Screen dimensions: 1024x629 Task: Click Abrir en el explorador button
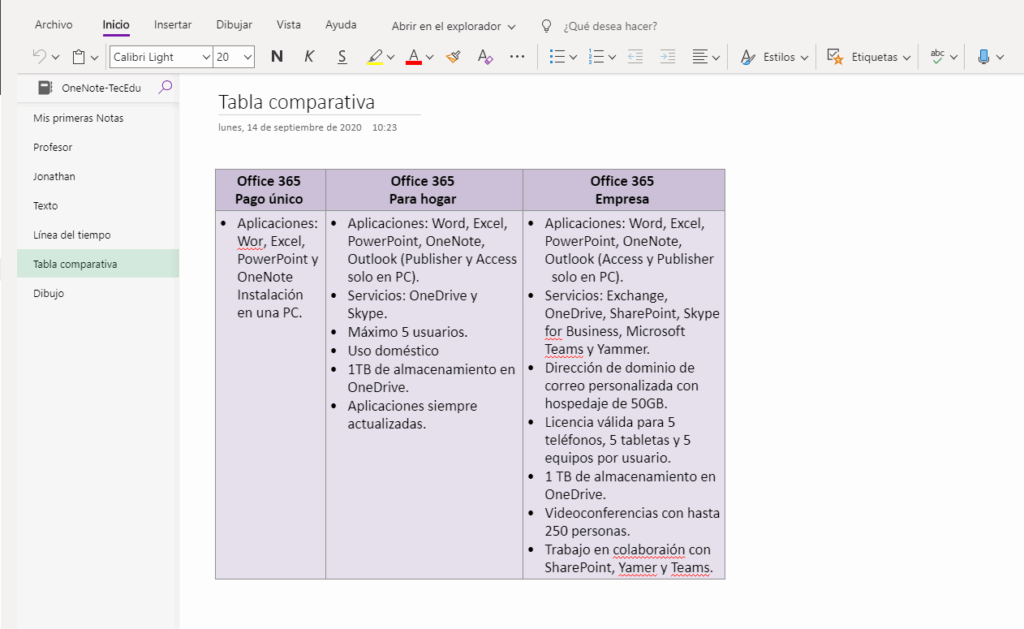[x=453, y=25]
